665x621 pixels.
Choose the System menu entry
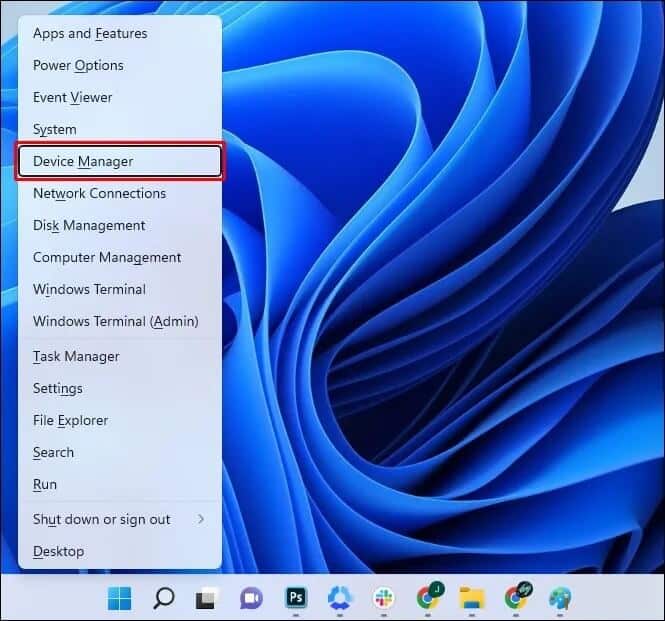[120, 129]
